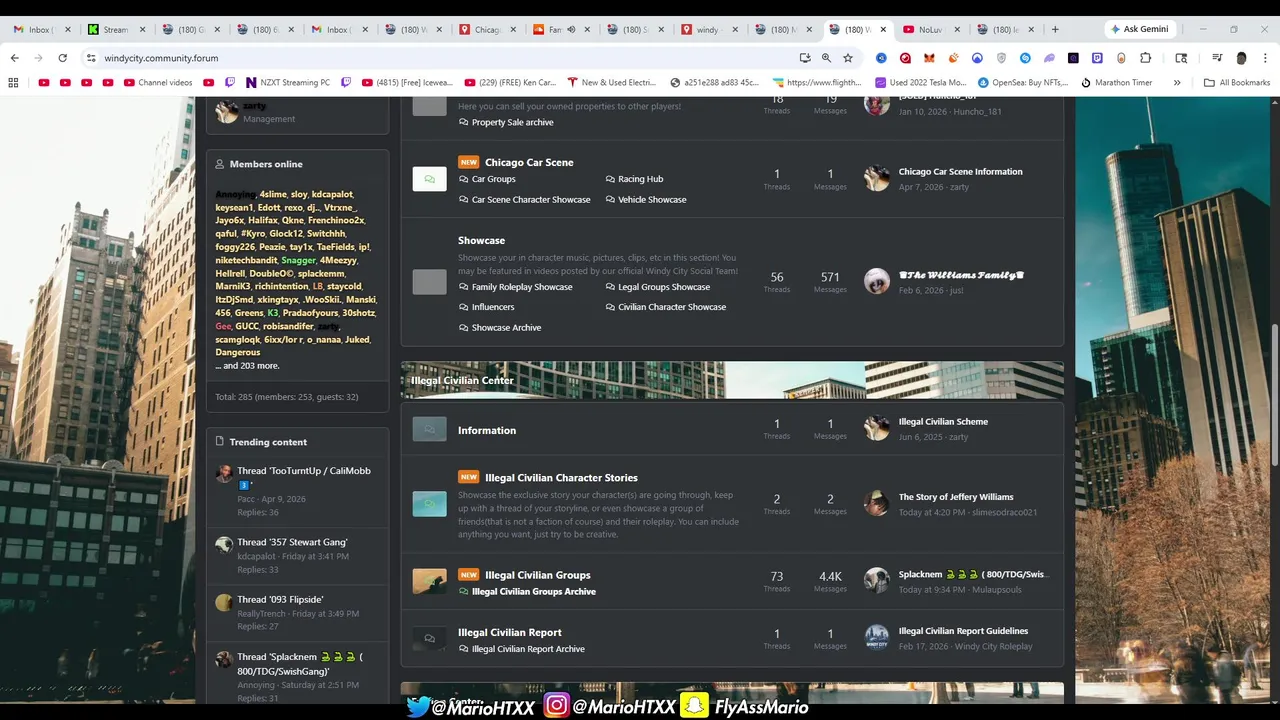Open Civilian Character Showcase subforum
Viewport: 1280px width, 720px height.
(x=672, y=307)
